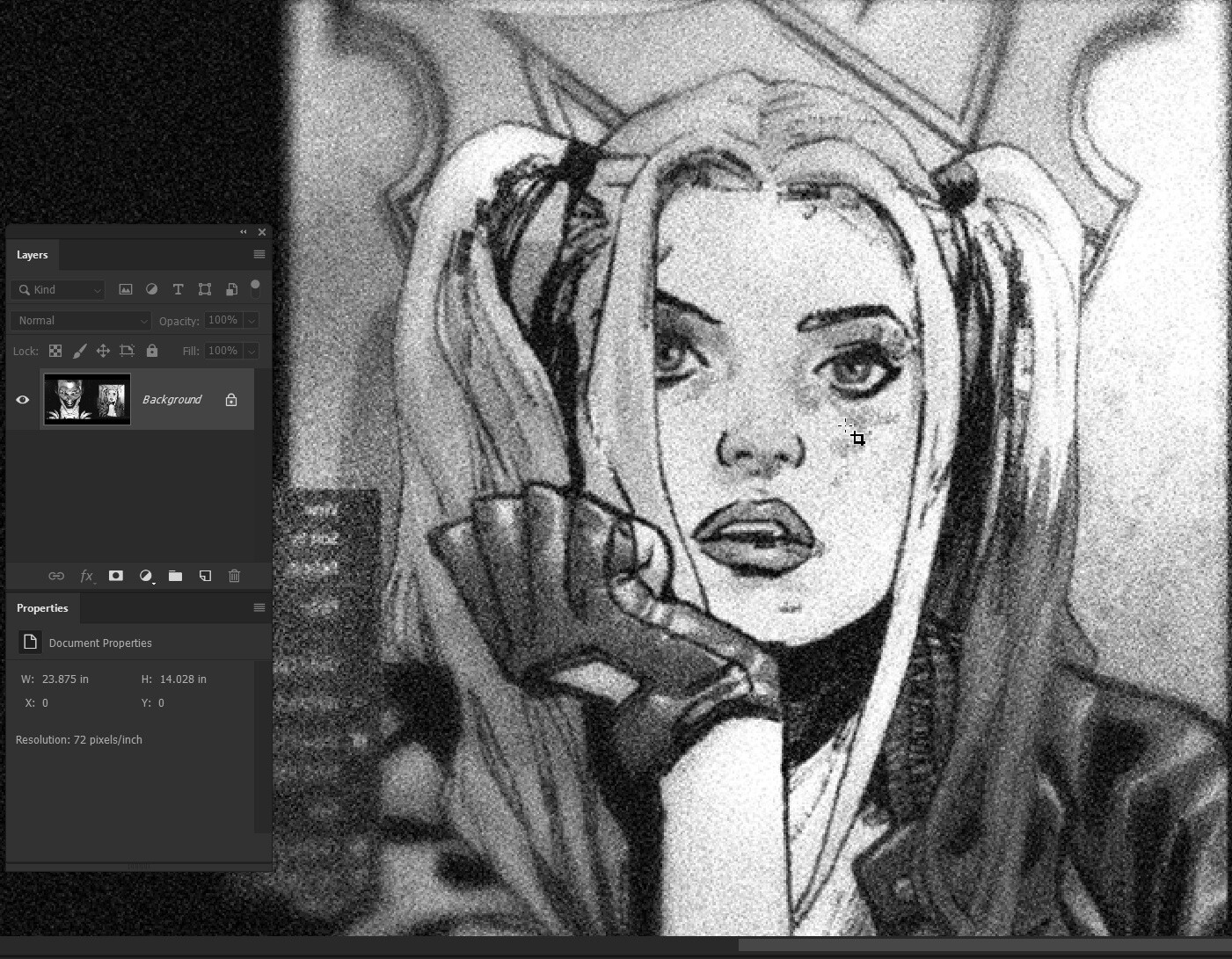Create a new group folder
Screen dimensions: 1232x959
176,576
